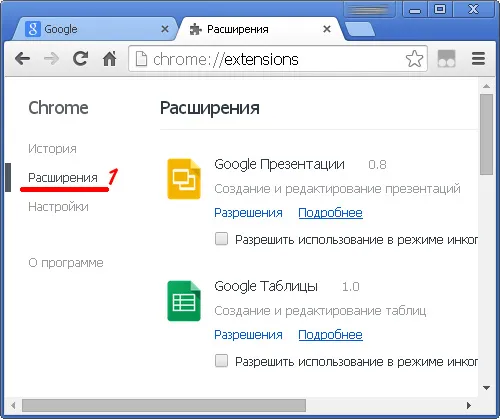Screen dimensions: 500x419
Task: Open Подробнее for Google Таблицы
Action: click(x=330, y=335)
